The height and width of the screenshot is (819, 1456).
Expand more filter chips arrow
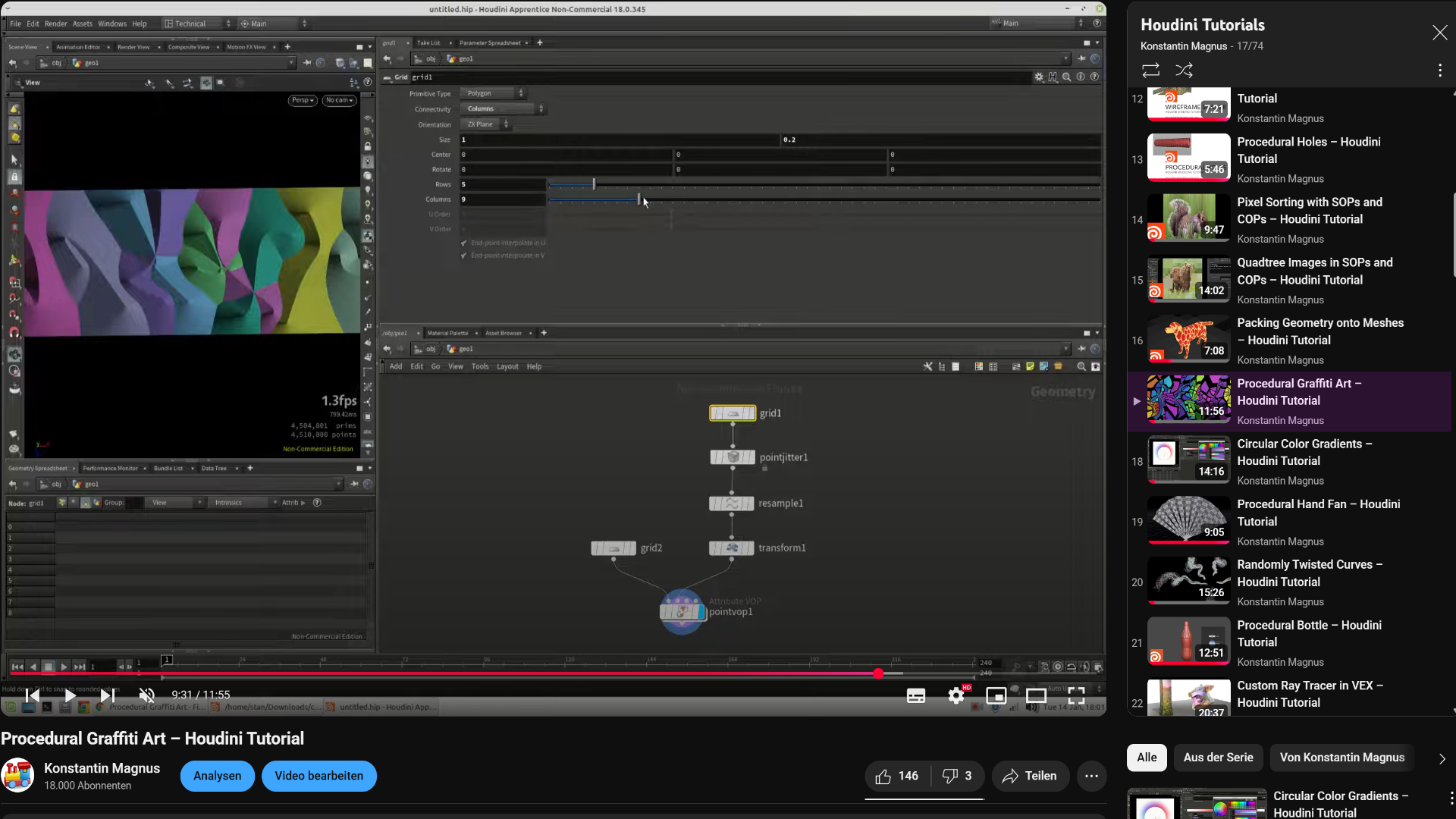(1442, 758)
